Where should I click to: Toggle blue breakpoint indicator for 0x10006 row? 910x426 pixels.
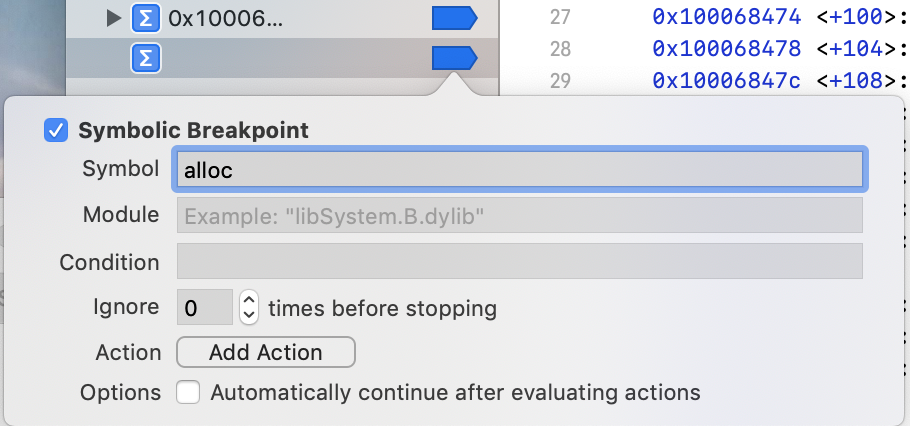pos(453,18)
